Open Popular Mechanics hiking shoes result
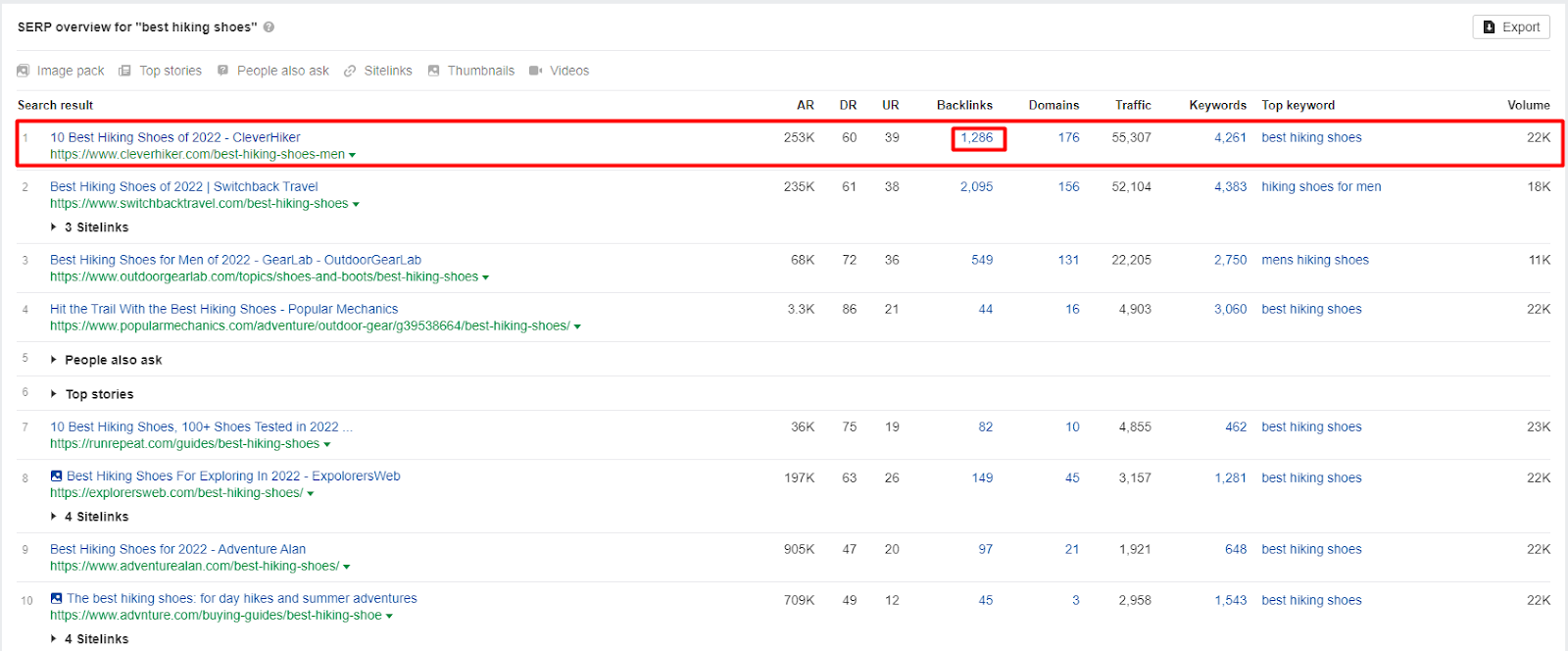This screenshot has width=1568, height=651. pyautogui.click(x=224, y=309)
